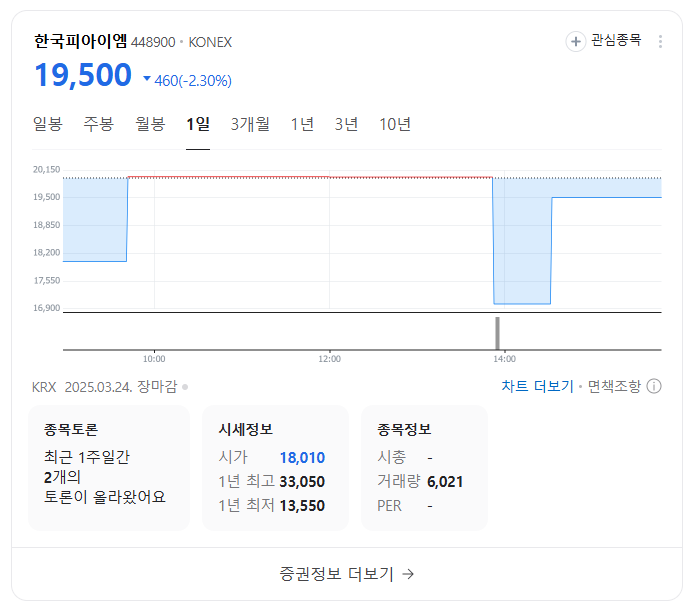
Task: Click the current price 19,500
Action: point(83,75)
